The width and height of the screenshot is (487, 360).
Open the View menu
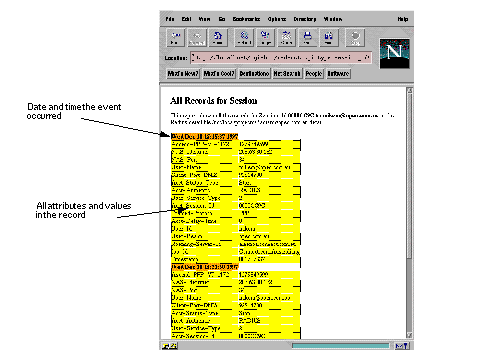coord(204,19)
